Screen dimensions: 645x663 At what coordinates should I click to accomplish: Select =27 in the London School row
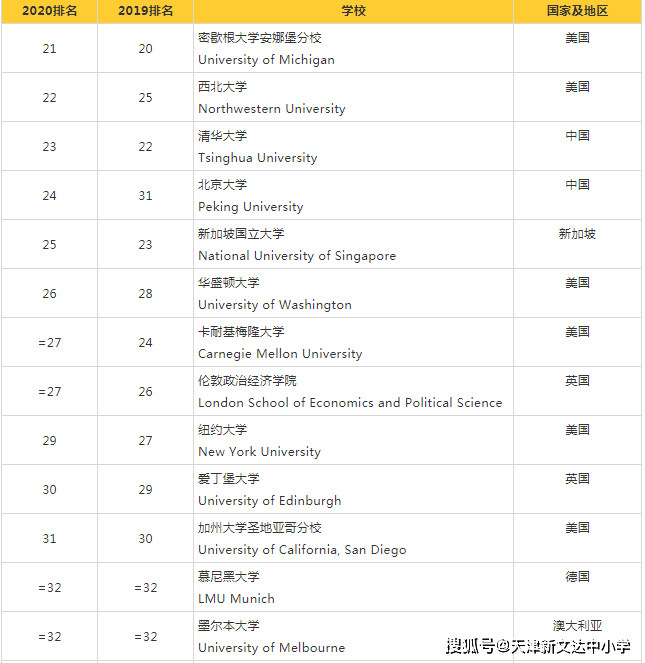[x=49, y=392]
